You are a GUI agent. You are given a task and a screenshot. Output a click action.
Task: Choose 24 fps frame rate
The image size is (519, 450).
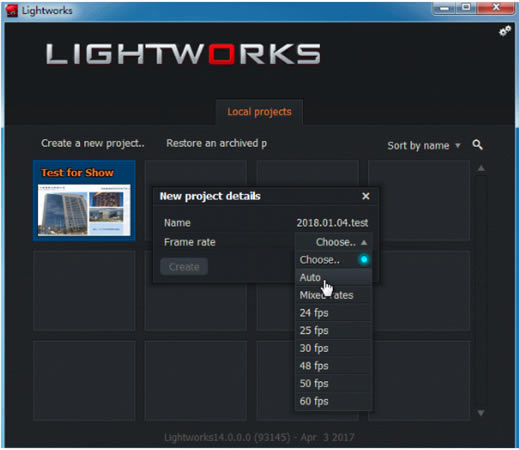click(x=334, y=313)
